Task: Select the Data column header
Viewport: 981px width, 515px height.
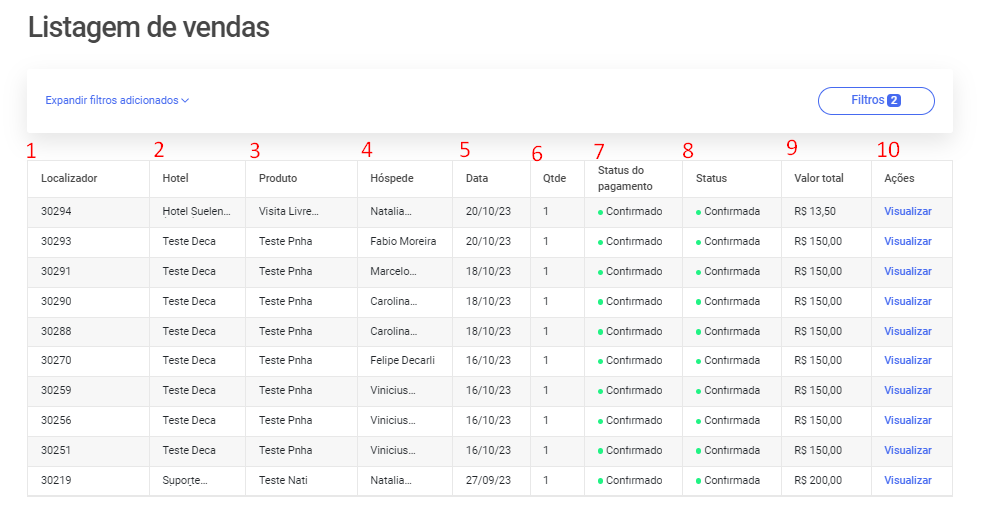Action: pyautogui.click(x=477, y=178)
